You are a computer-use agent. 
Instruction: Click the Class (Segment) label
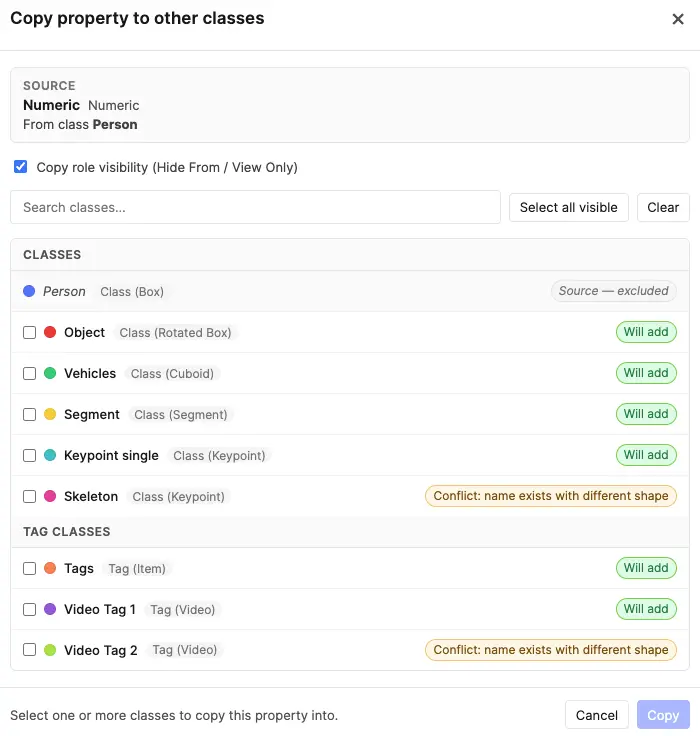(181, 415)
